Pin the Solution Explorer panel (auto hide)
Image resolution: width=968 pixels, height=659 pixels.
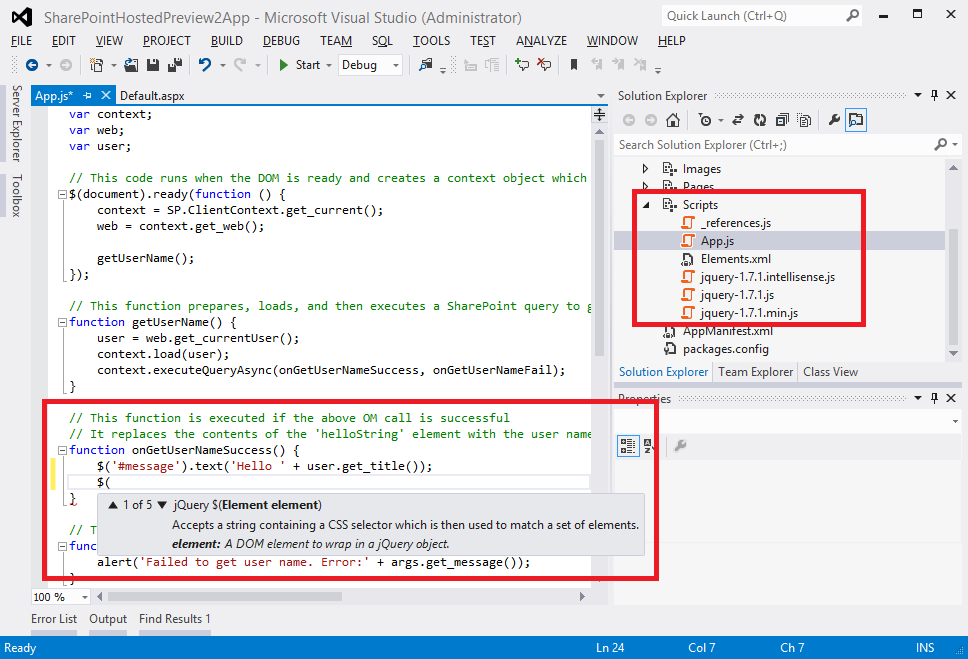pos(934,95)
